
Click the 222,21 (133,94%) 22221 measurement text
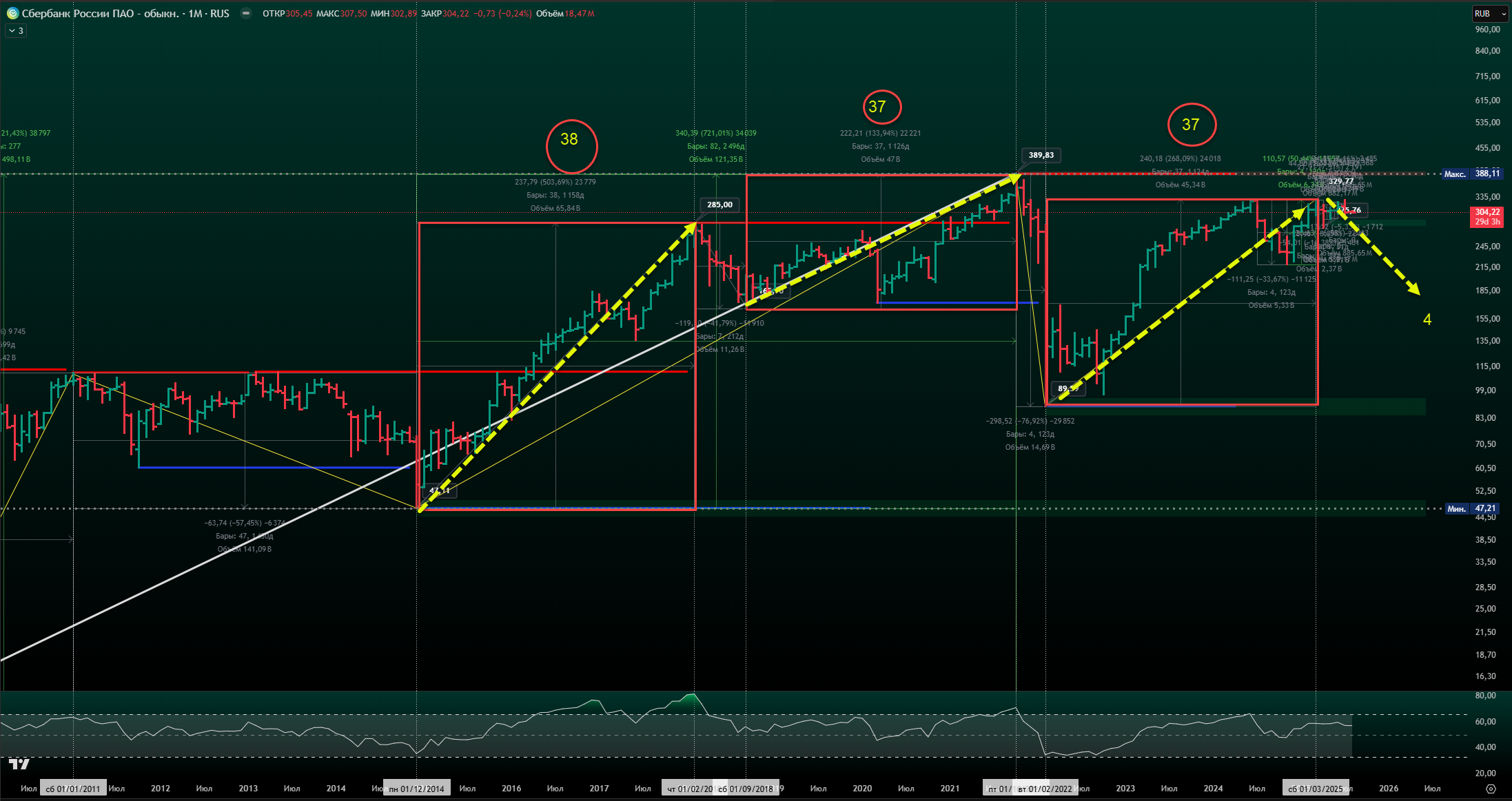click(881, 134)
